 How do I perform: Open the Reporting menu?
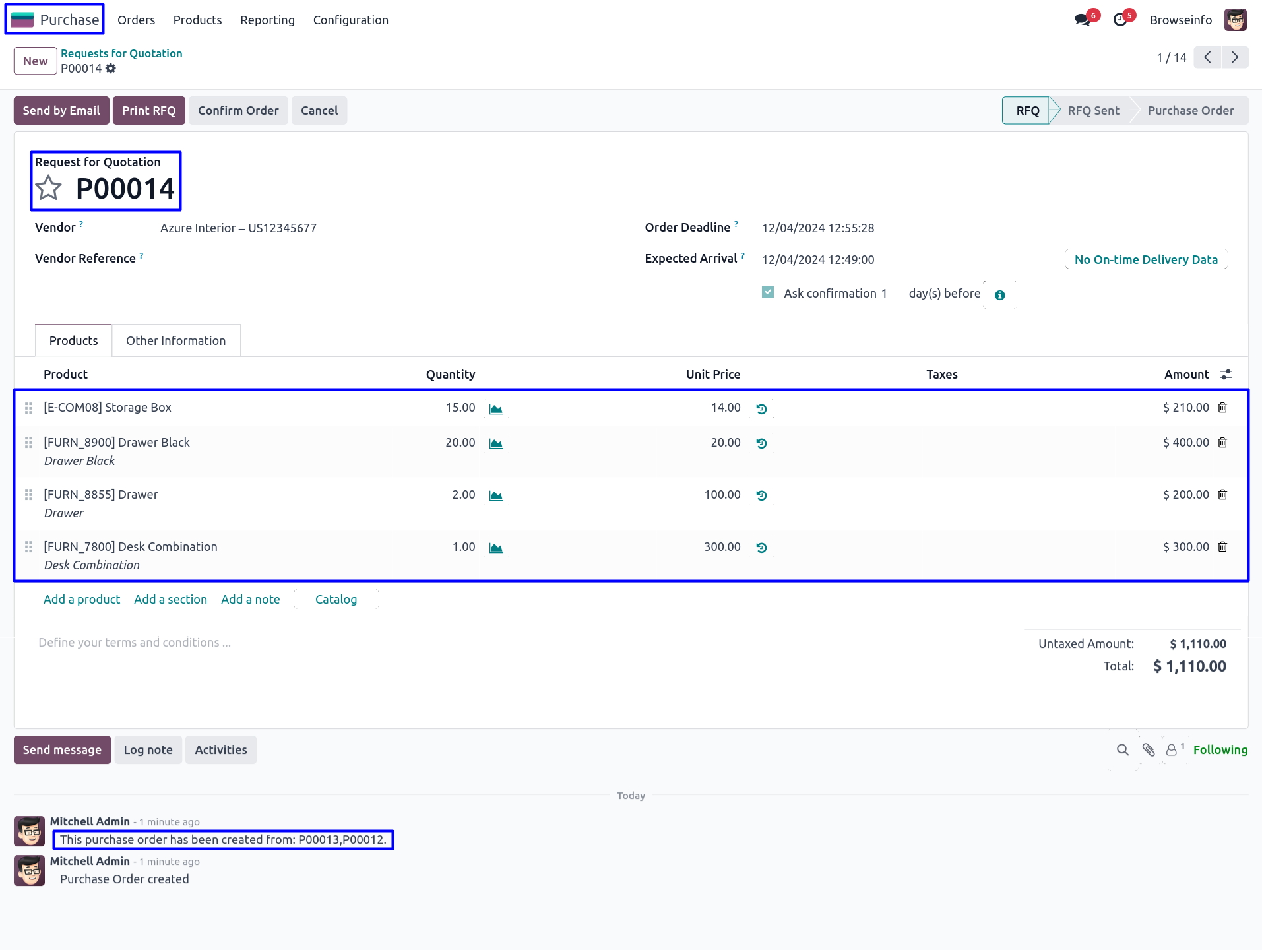tap(267, 20)
